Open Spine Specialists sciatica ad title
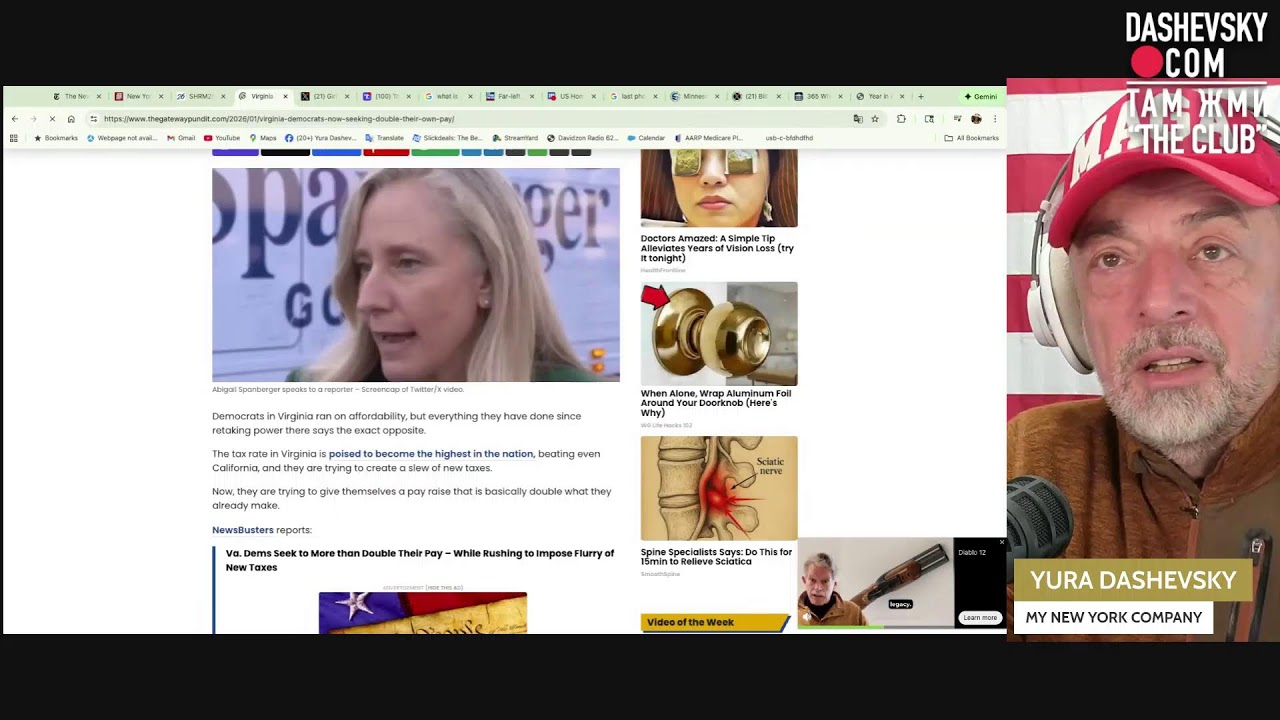 click(x=716, y=557)
